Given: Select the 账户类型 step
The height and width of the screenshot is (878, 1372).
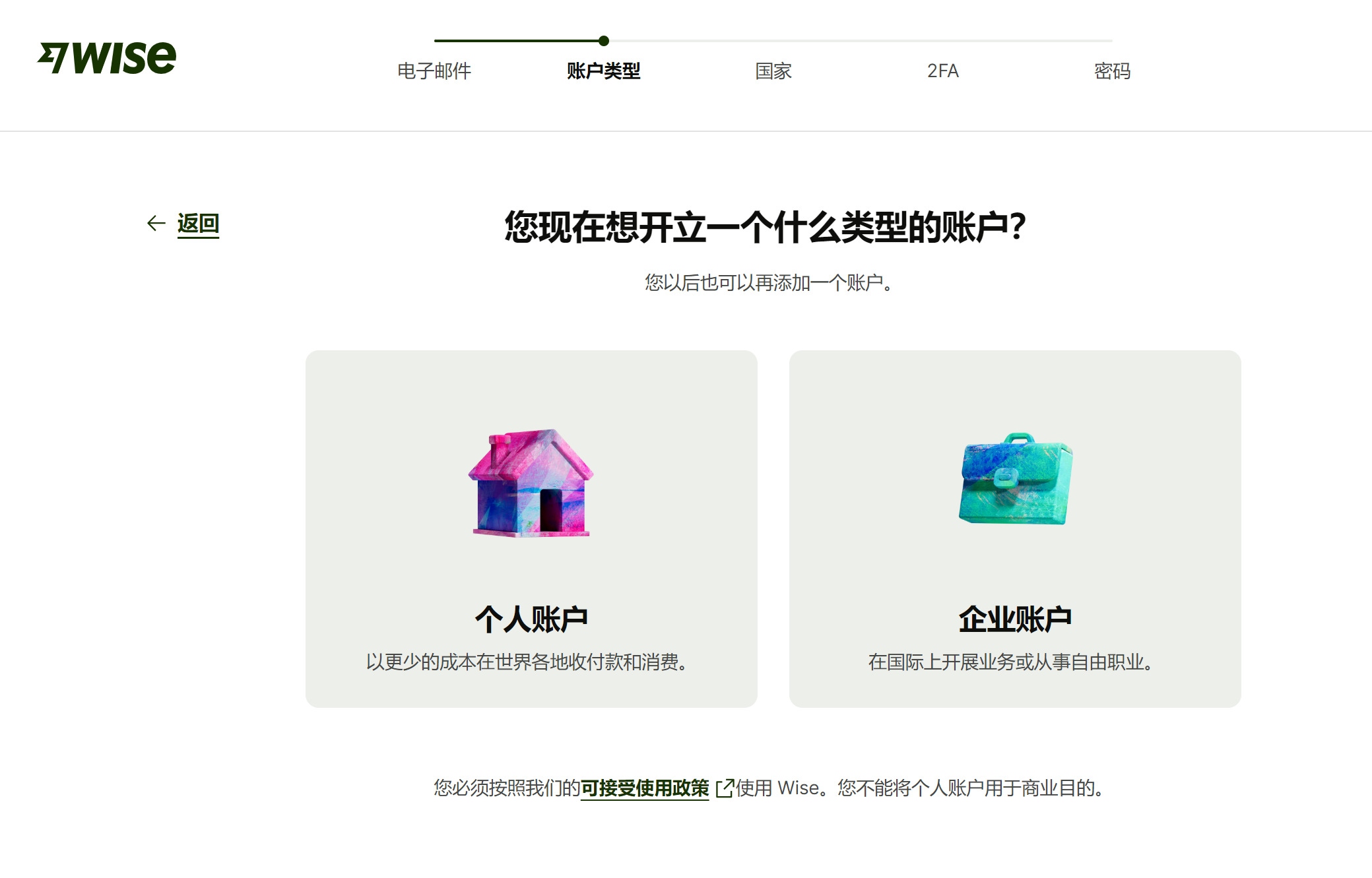Looking at the screenshot, I should click(x=604, y=71).
